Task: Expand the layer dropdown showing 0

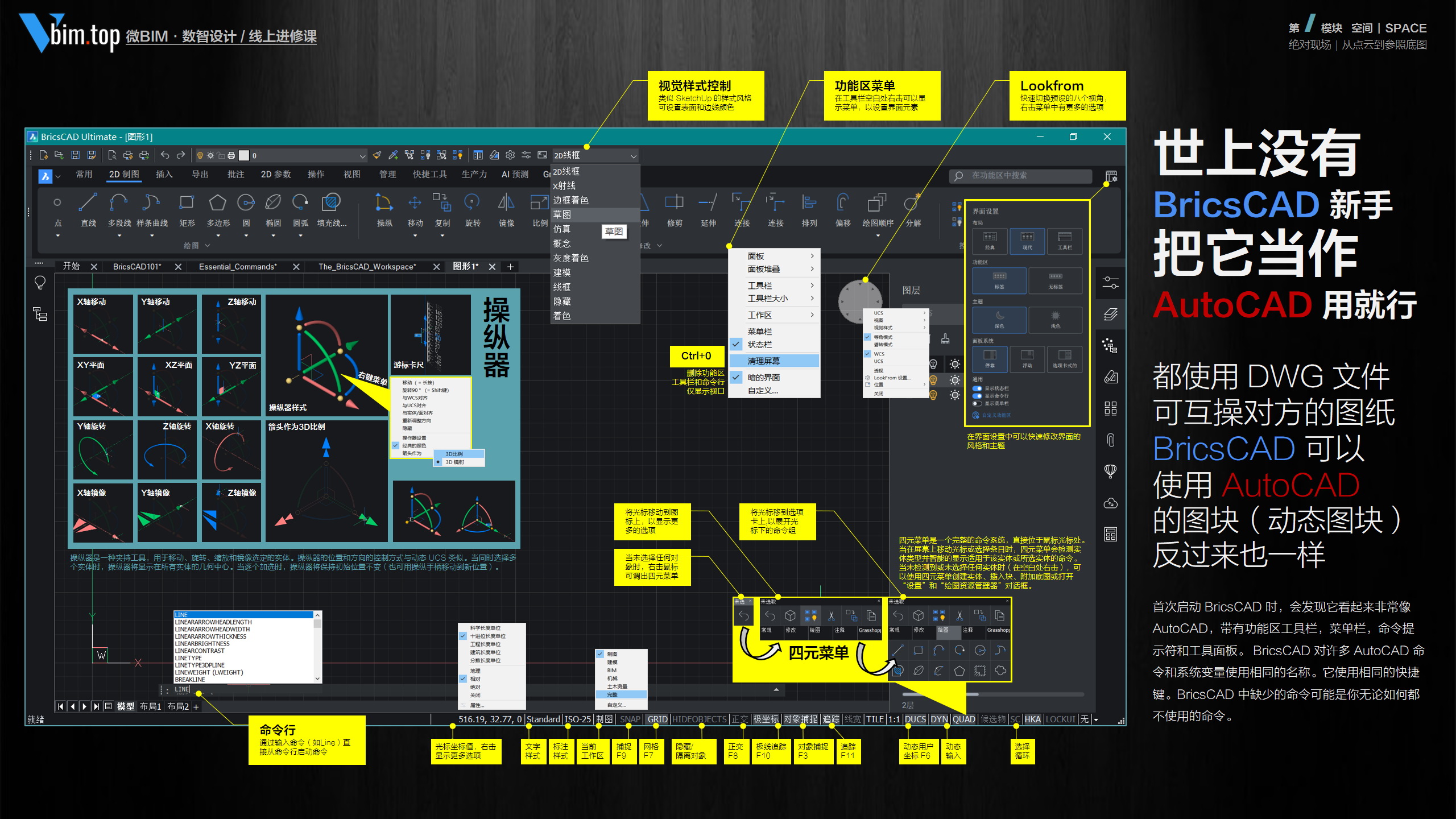Action: (x=362, y=156)
